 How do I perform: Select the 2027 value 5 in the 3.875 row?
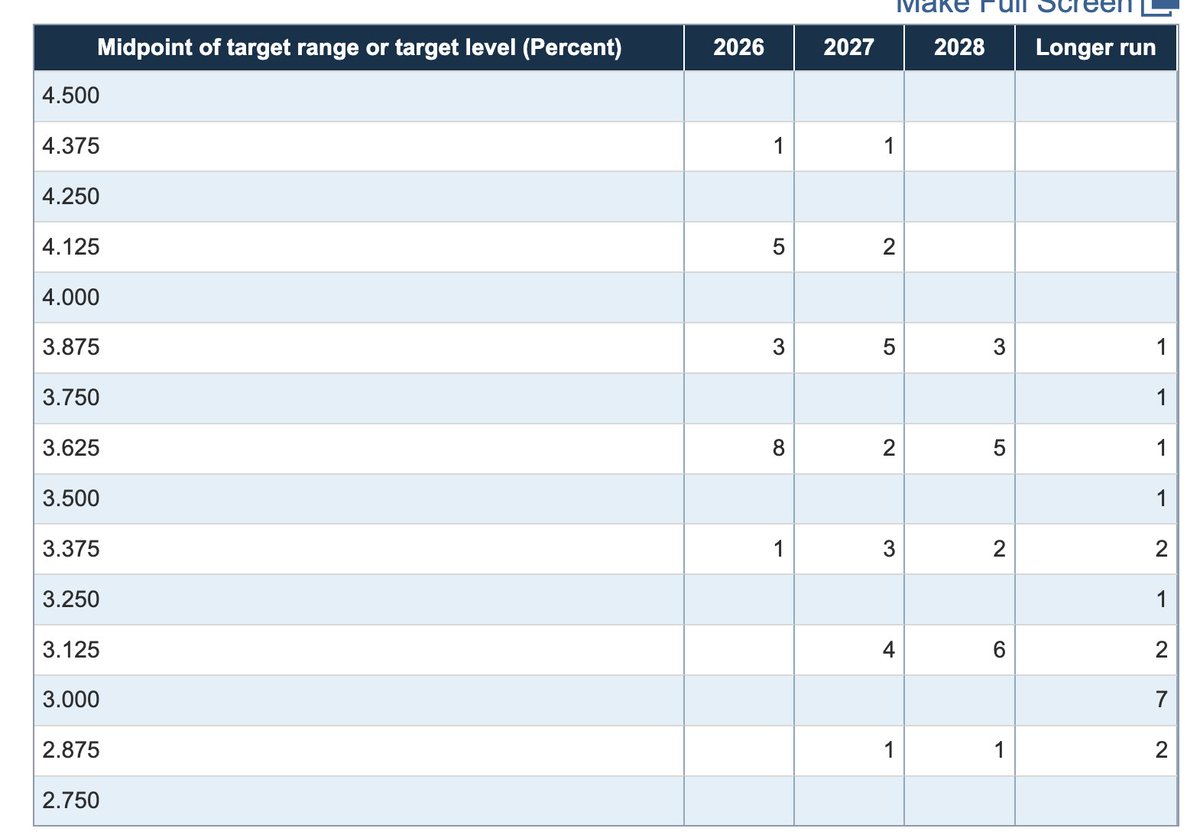888,348
